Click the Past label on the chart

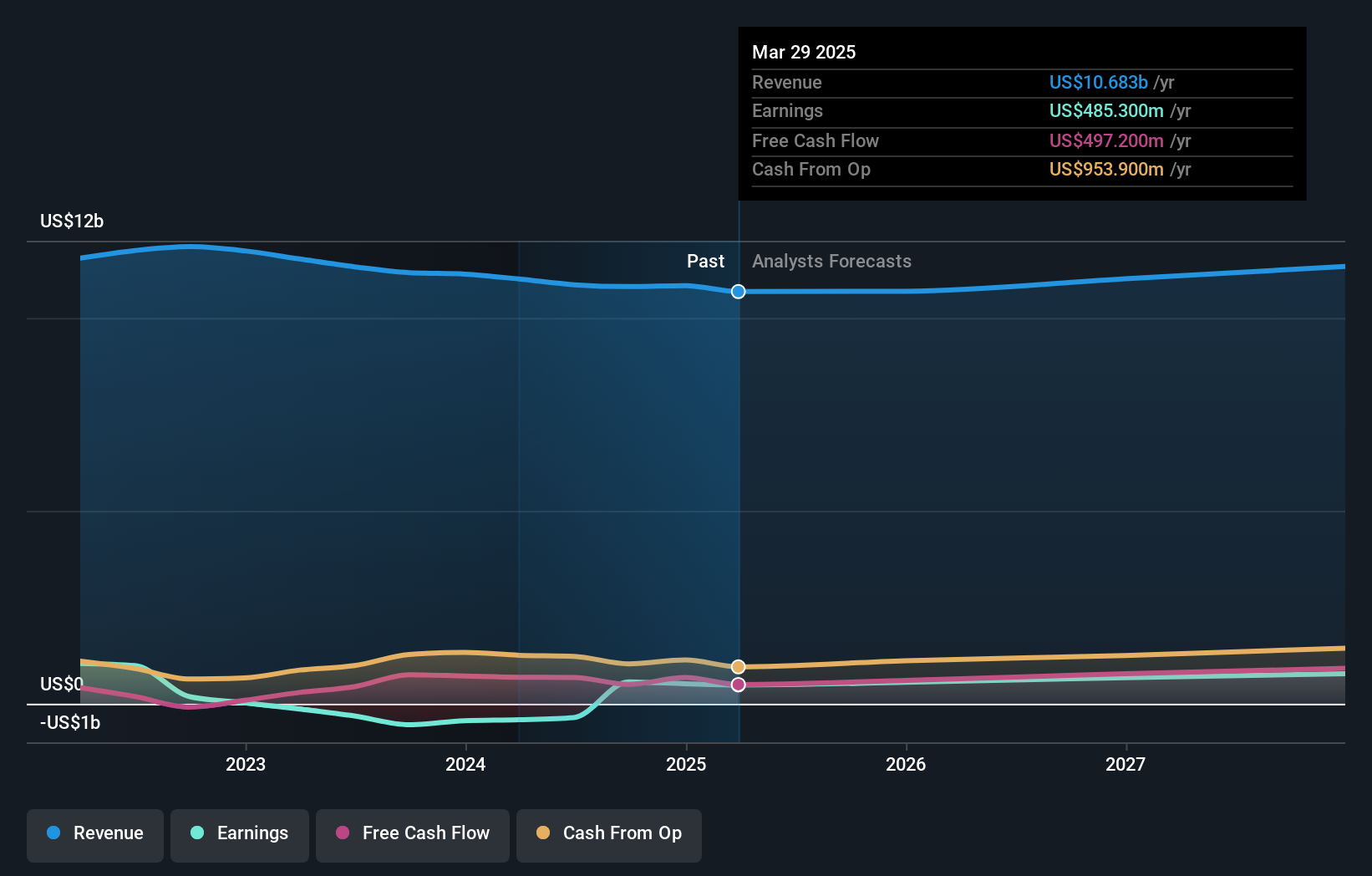click(705, 262)
